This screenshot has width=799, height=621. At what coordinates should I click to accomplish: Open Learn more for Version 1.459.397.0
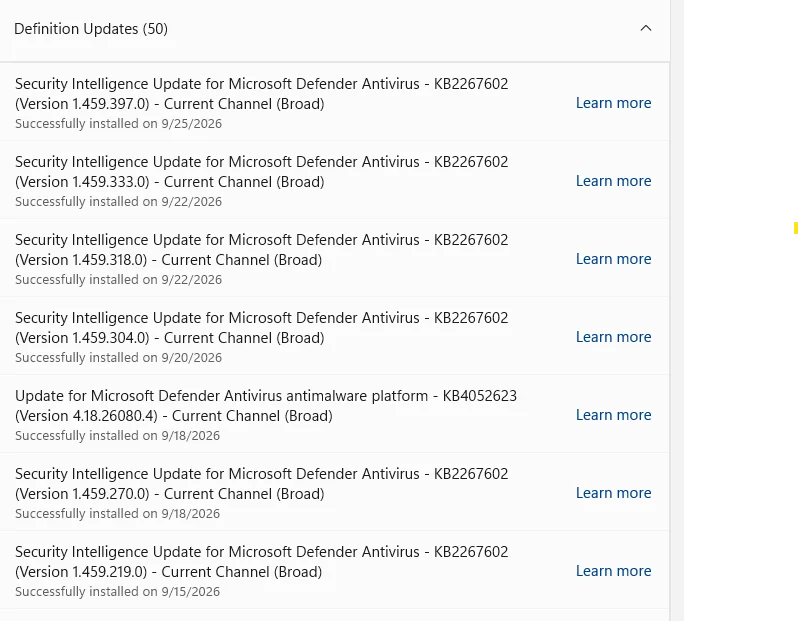pyautogui.click(x=614, y=103)
